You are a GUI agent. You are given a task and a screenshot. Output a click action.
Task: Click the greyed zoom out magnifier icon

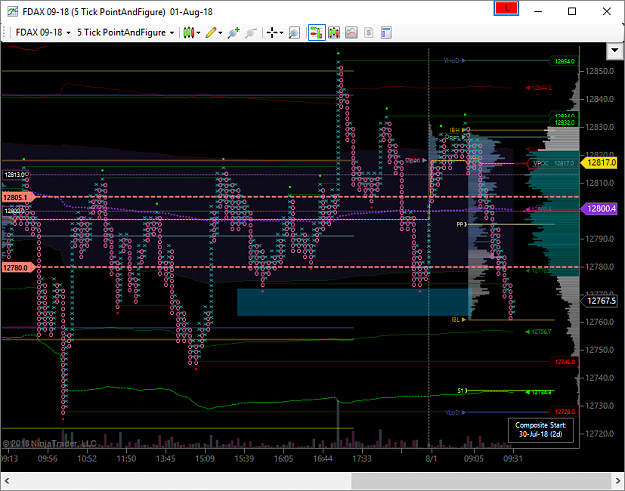pyautogui.click(x=251, y=33)
